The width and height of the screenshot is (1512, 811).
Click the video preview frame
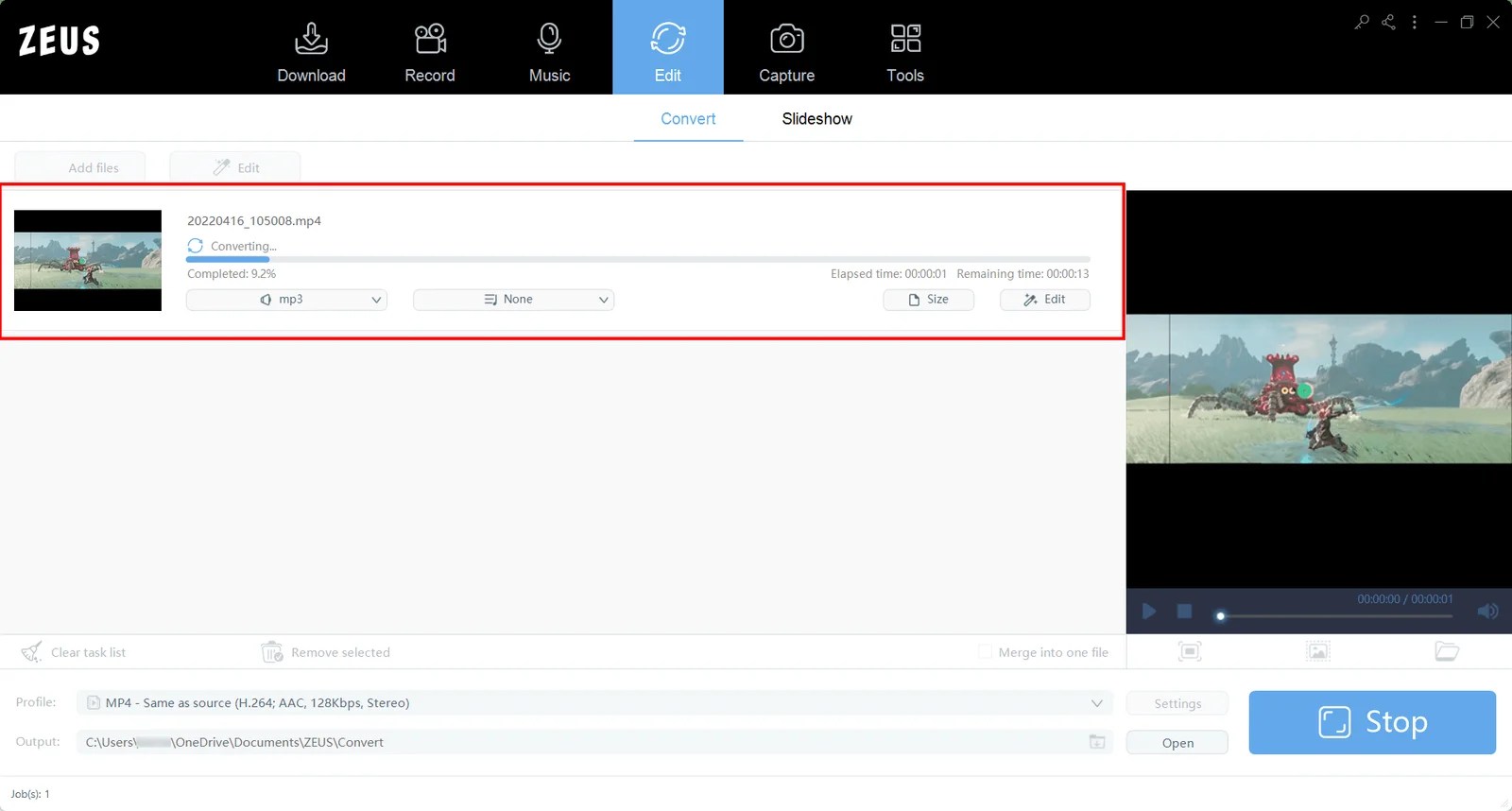click(1319, 388)
